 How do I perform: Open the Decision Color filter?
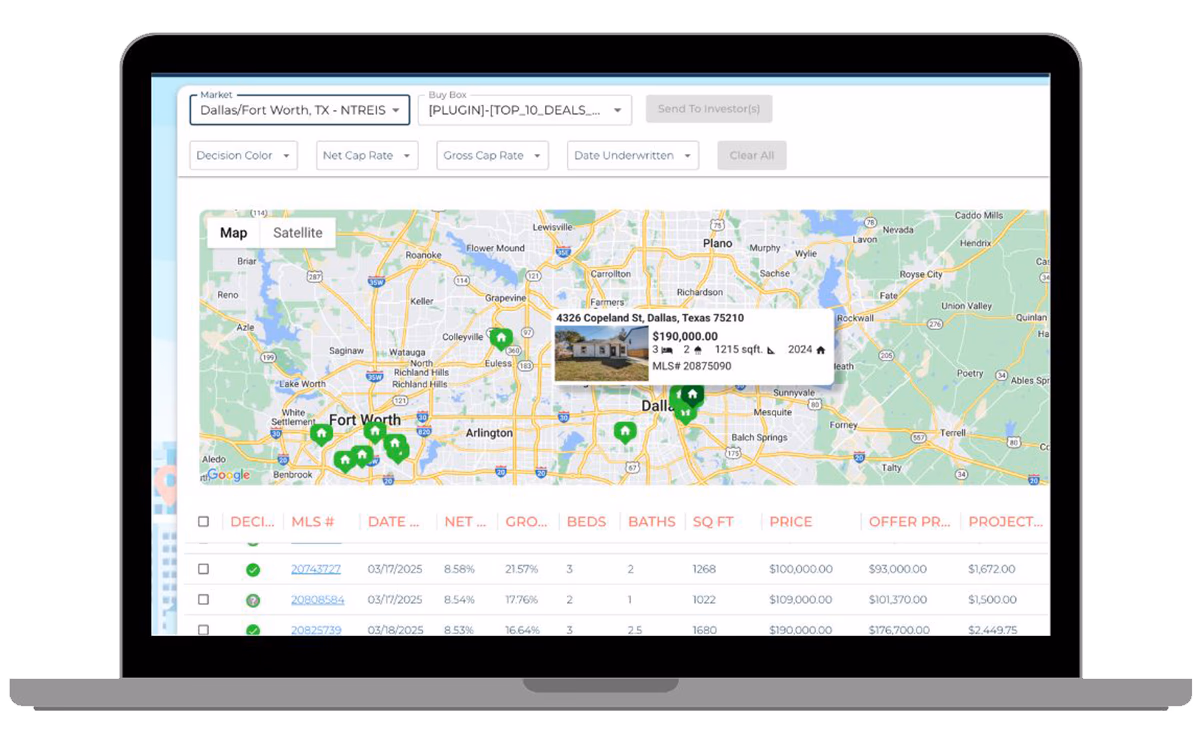[x=243, y=156]
